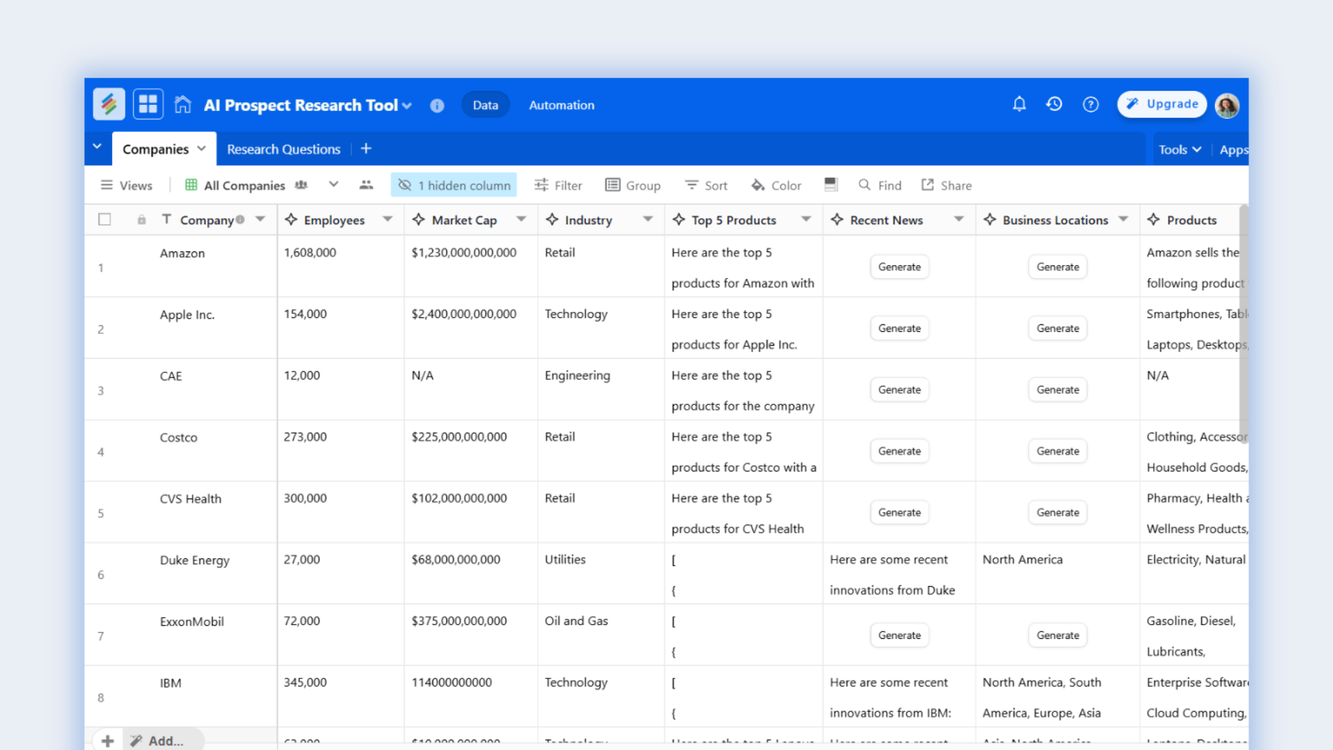Viewport: 1333px width, 750px height.
Task: Open the Filter options
Action: (x=558, y=185)
